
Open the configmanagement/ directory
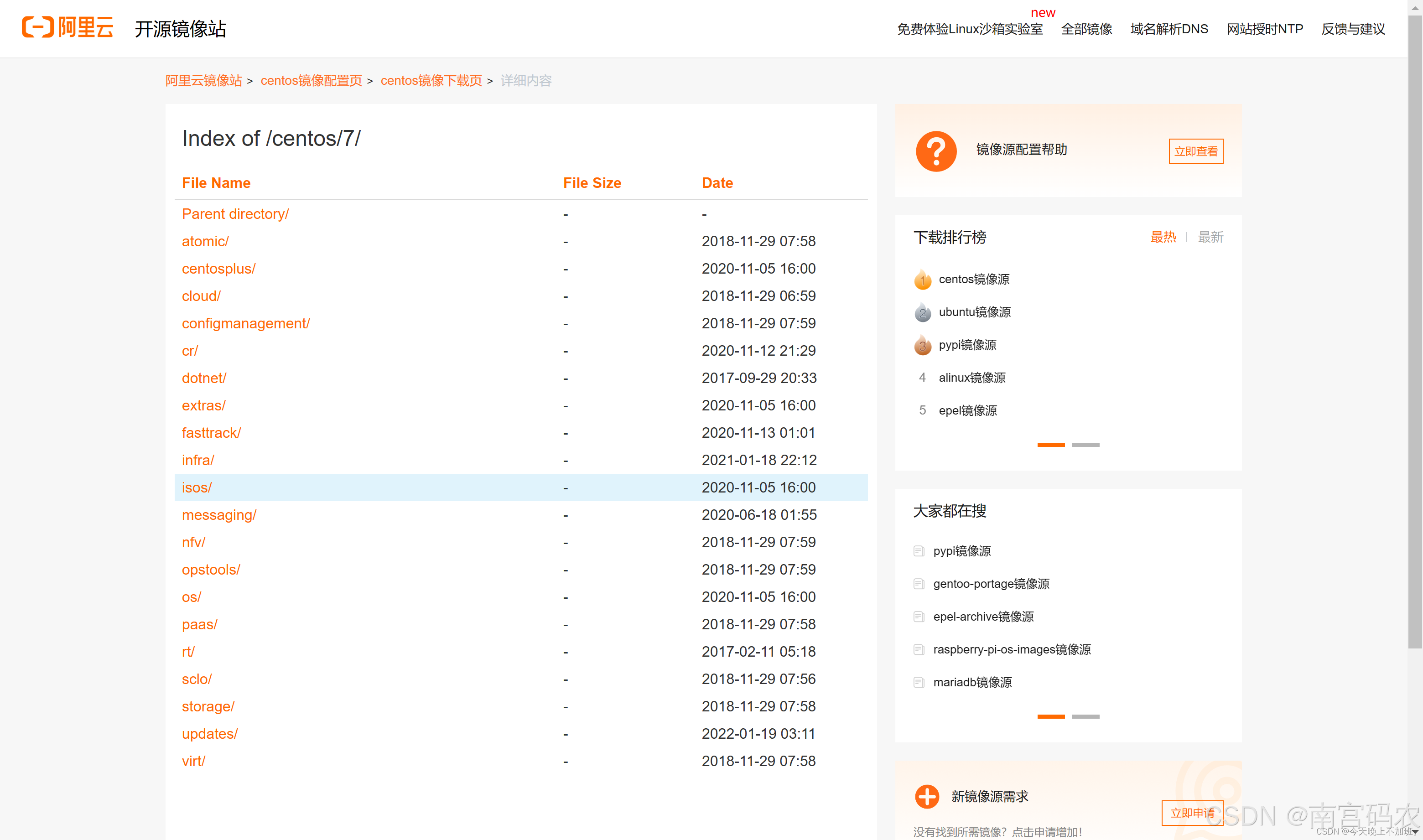tap(246, 323)
